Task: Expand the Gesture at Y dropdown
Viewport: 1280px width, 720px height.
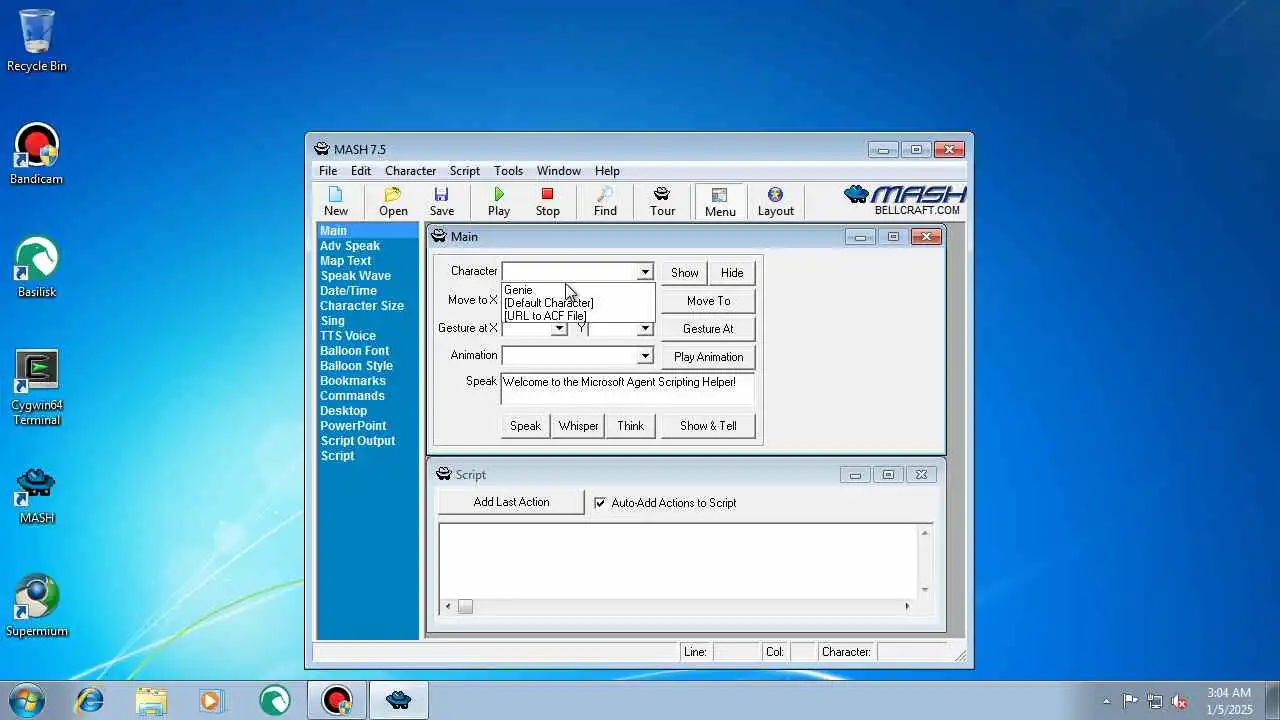Action: (x=645, y=328)
